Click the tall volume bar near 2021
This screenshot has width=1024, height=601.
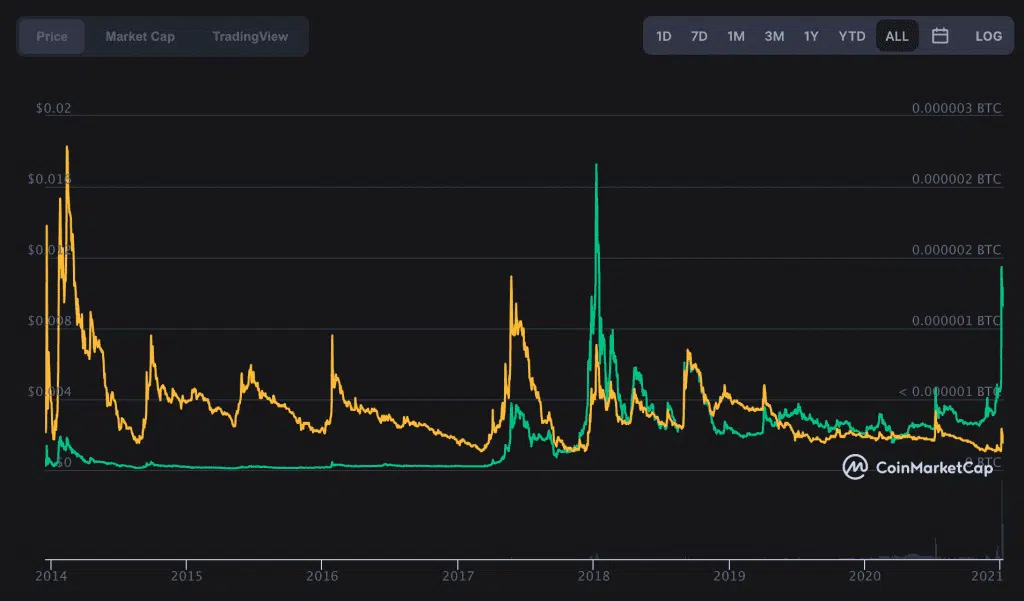click(1001, 518)
